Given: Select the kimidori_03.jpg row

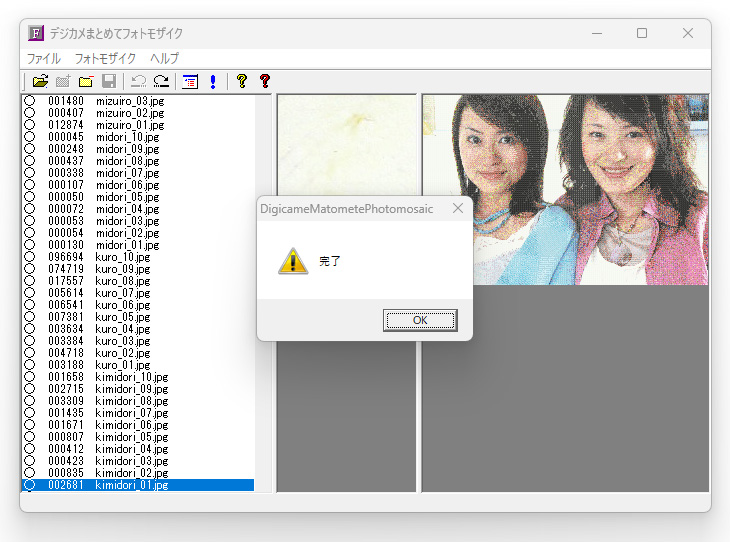Looking at the screenshot, I should pos(138,461).
